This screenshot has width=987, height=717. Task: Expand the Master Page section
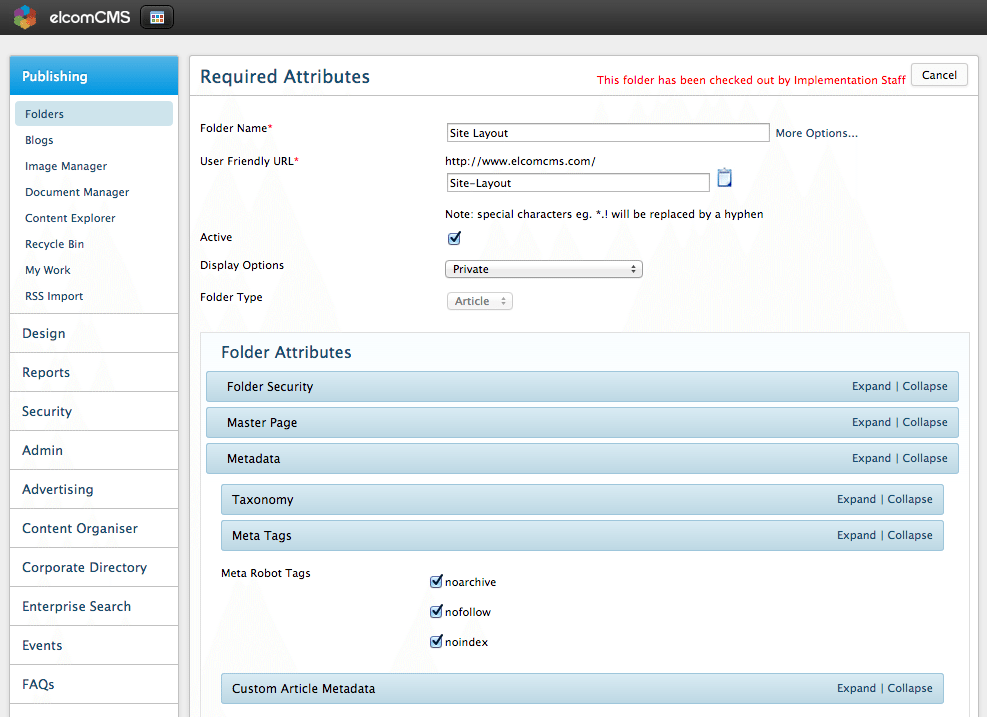click(871, 422)
